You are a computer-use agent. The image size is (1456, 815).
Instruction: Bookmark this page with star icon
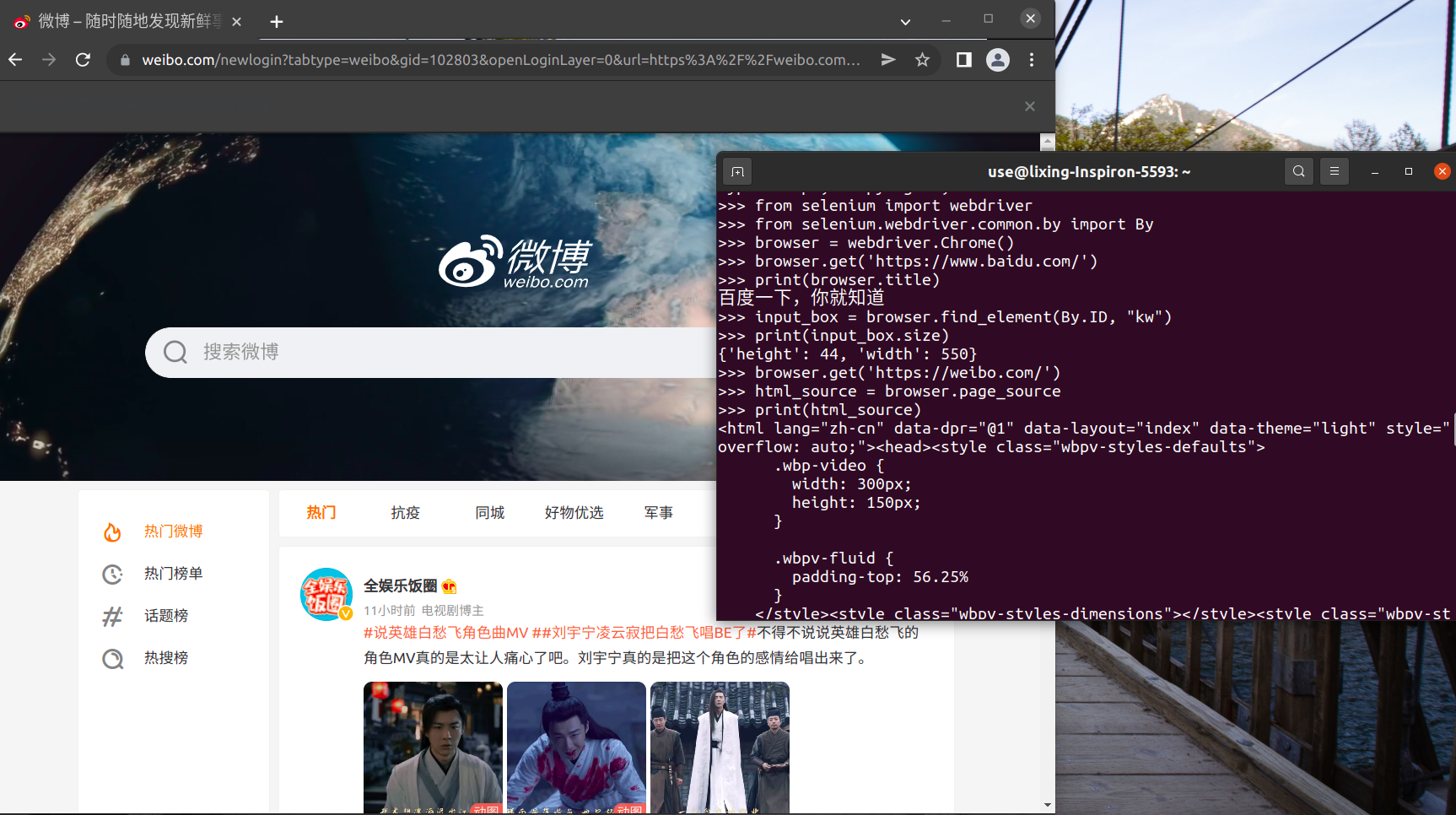point(922,60)
